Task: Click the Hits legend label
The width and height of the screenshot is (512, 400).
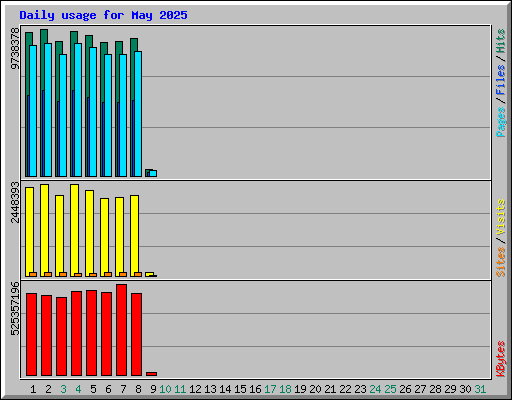Action: click(x=501, y=41)
